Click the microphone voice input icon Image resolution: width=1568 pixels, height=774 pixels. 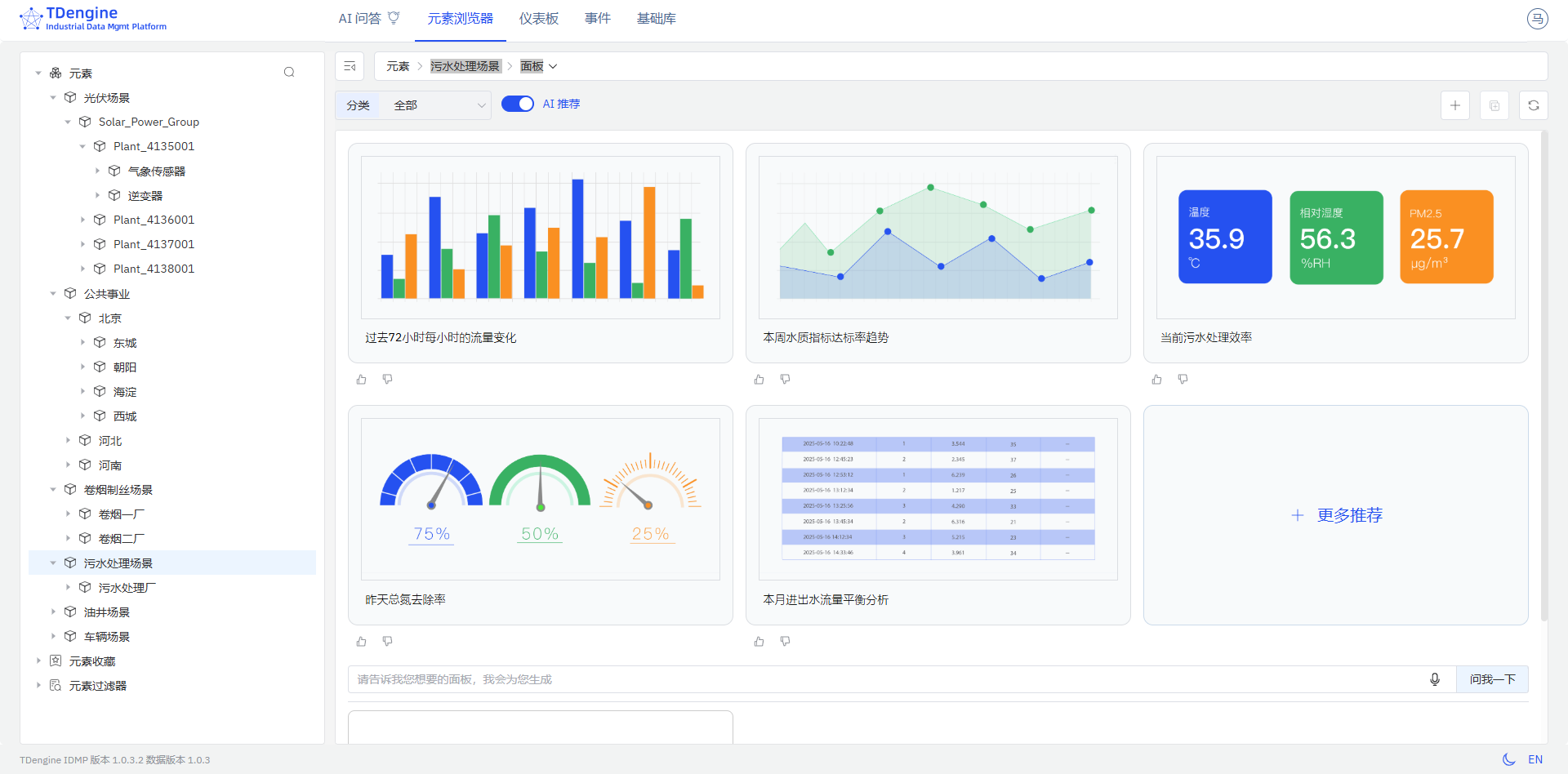coord(1435,679)
